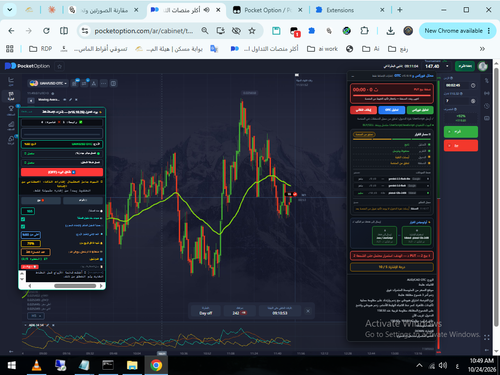Show more bookmarks with the double chevron
Viewport: 500px width, 375px height.
pos(482,49)
